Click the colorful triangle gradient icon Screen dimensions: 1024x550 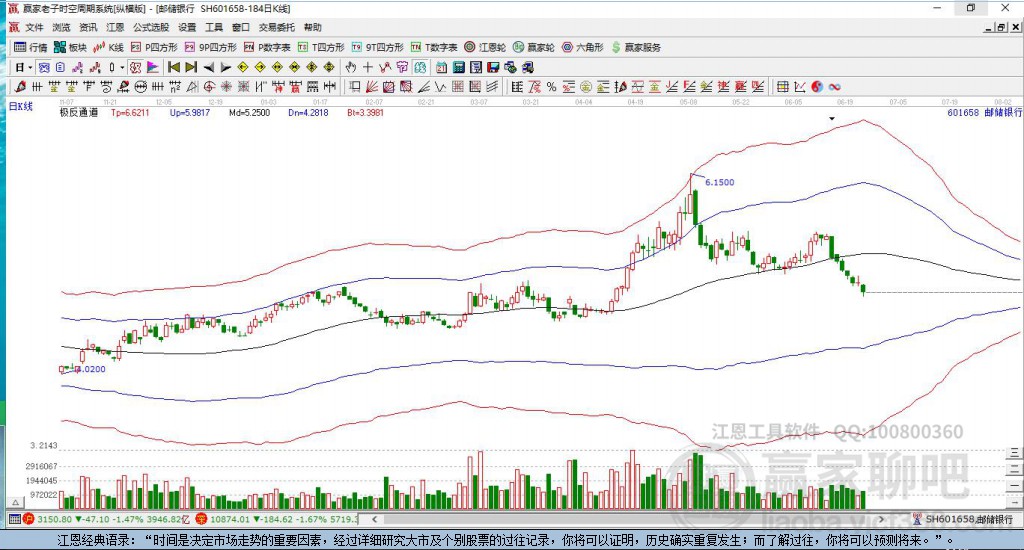pyautogui.click(x=152, y=67)
